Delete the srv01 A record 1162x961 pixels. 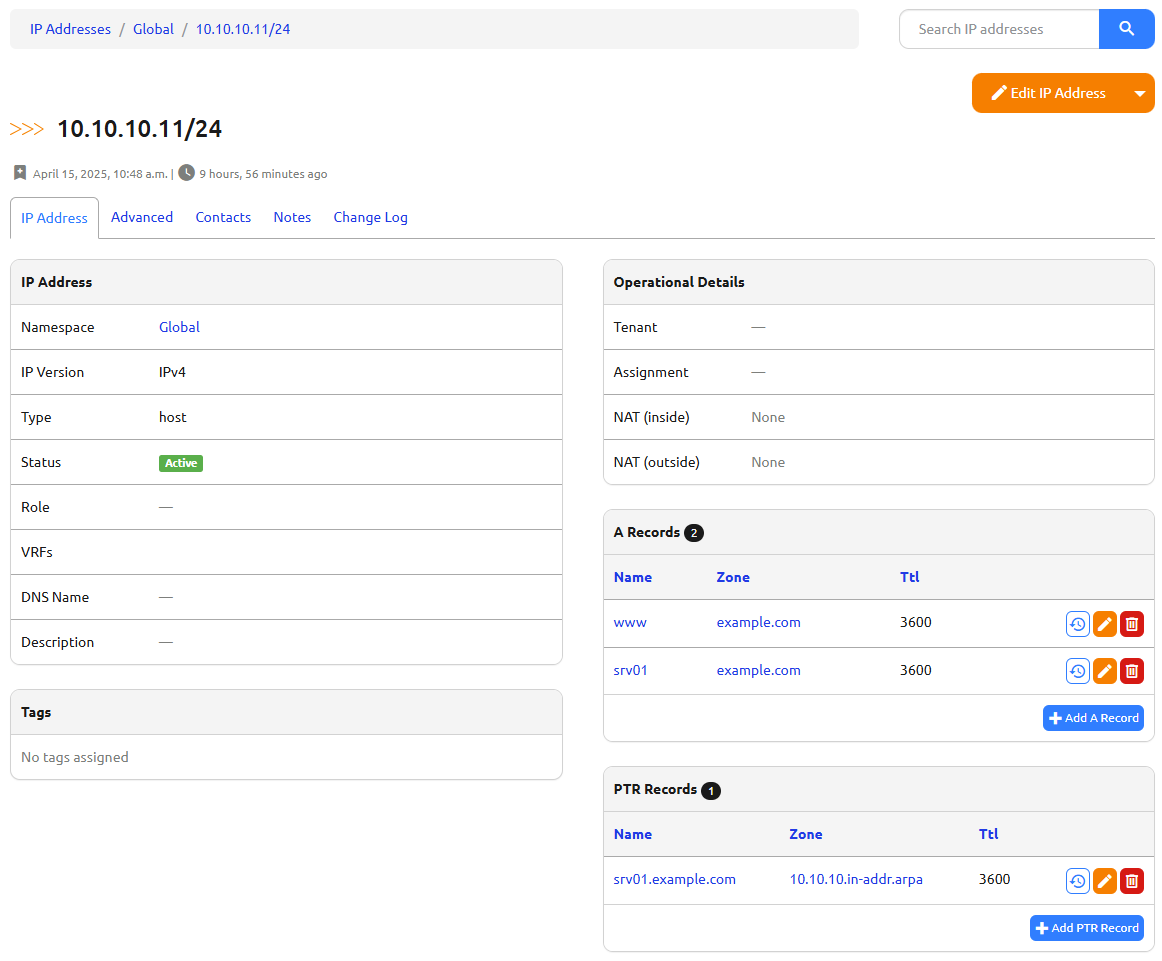(x=1131, y=671)
